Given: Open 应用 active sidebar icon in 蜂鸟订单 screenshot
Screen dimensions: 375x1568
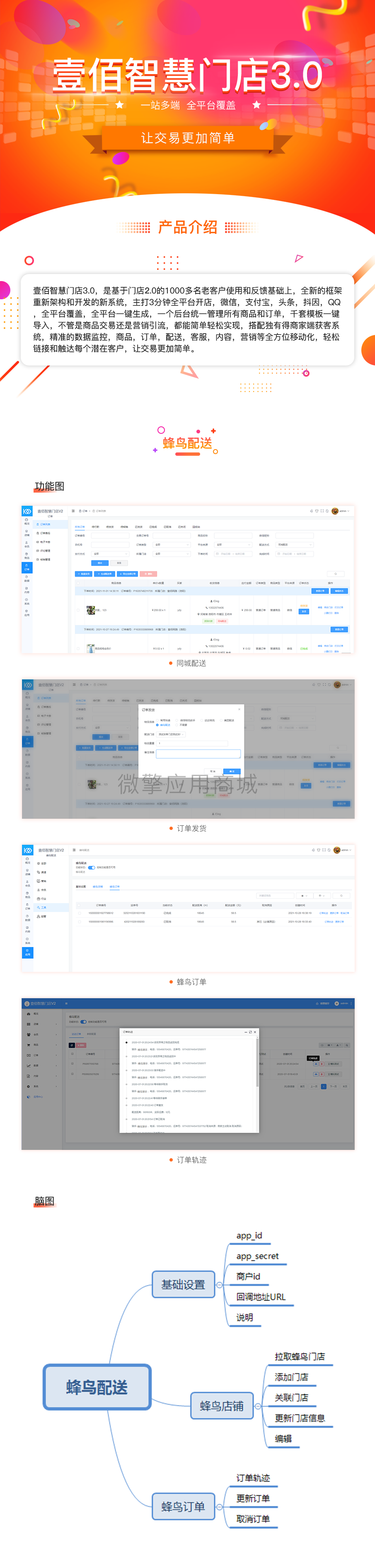Looking at the screenshot, I should [x=27, y=952].
